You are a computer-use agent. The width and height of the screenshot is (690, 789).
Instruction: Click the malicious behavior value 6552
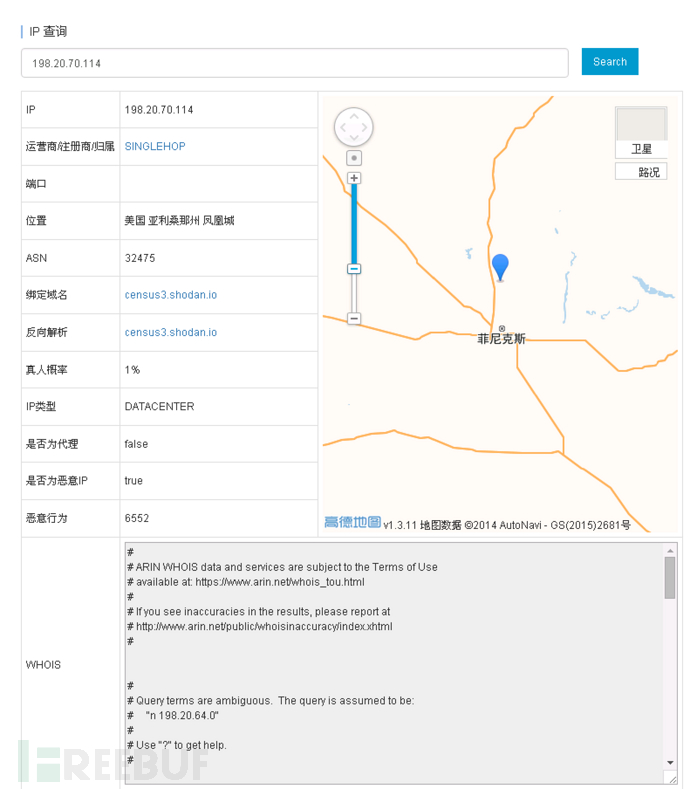137,518
